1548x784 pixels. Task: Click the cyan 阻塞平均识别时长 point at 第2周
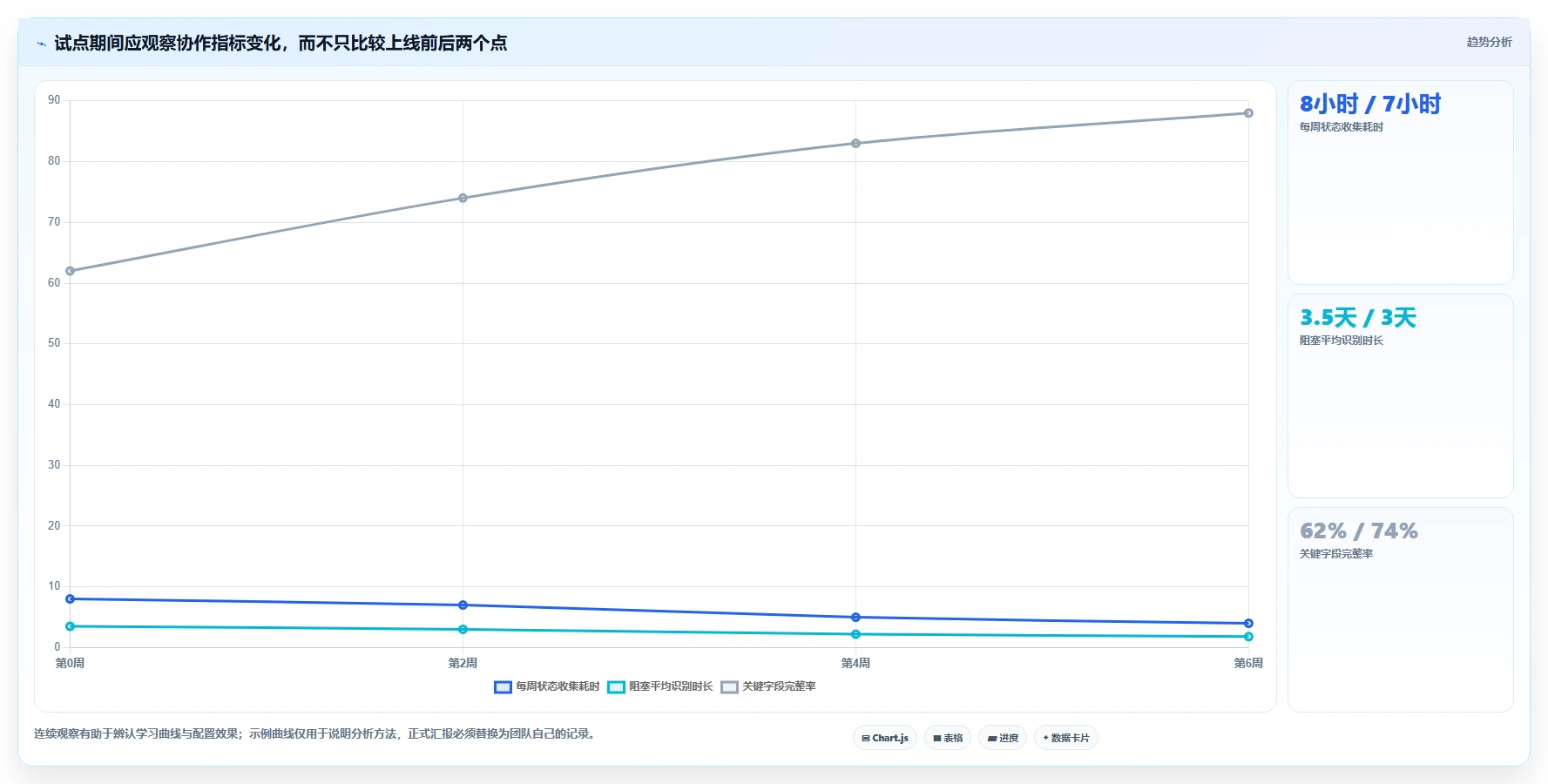click(x=463, y=630)
